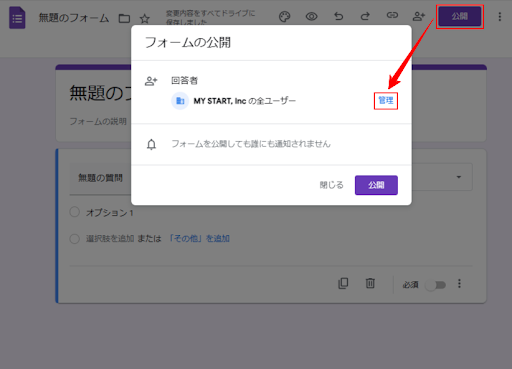512x369 pixels.
Task: Click the bell notification icon in dialog
Action: tap(151, 144)
